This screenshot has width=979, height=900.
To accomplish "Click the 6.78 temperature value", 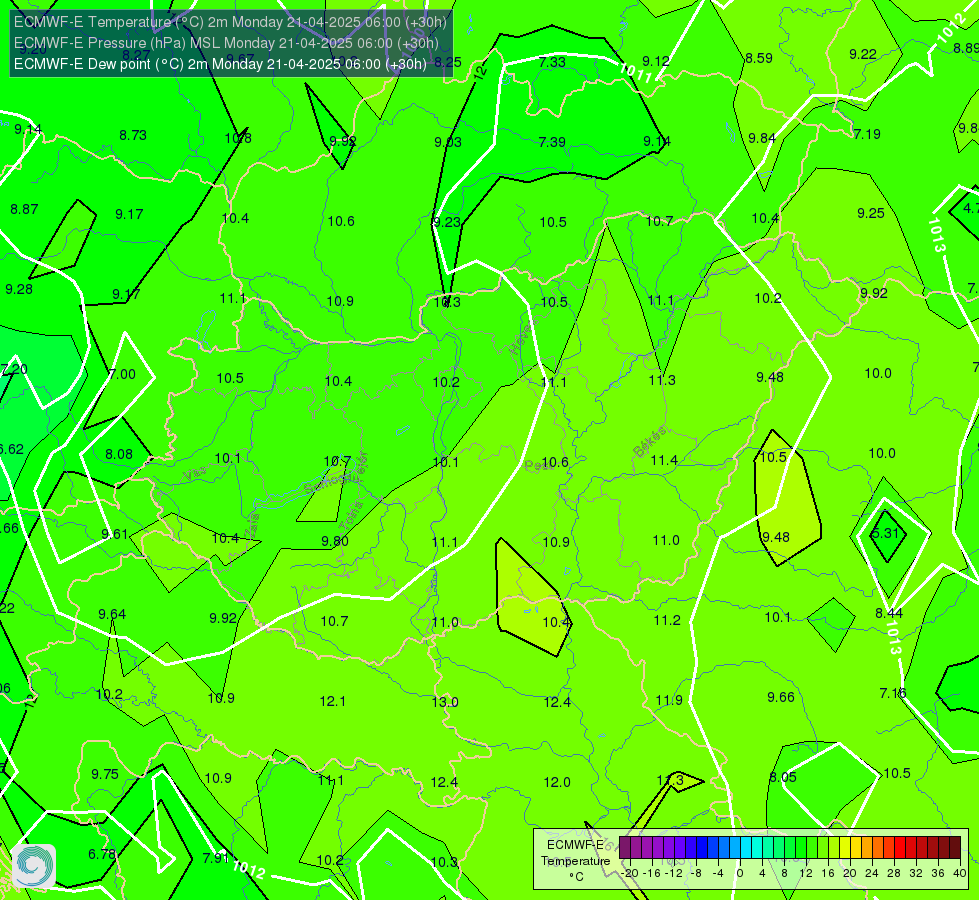I will (x=102, y=854).
